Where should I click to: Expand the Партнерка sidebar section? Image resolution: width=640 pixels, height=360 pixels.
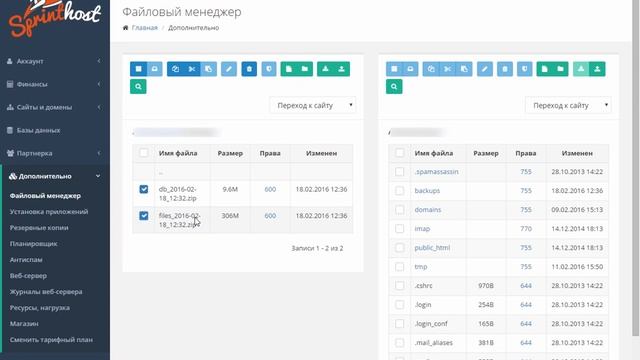(x=55, y=153)
